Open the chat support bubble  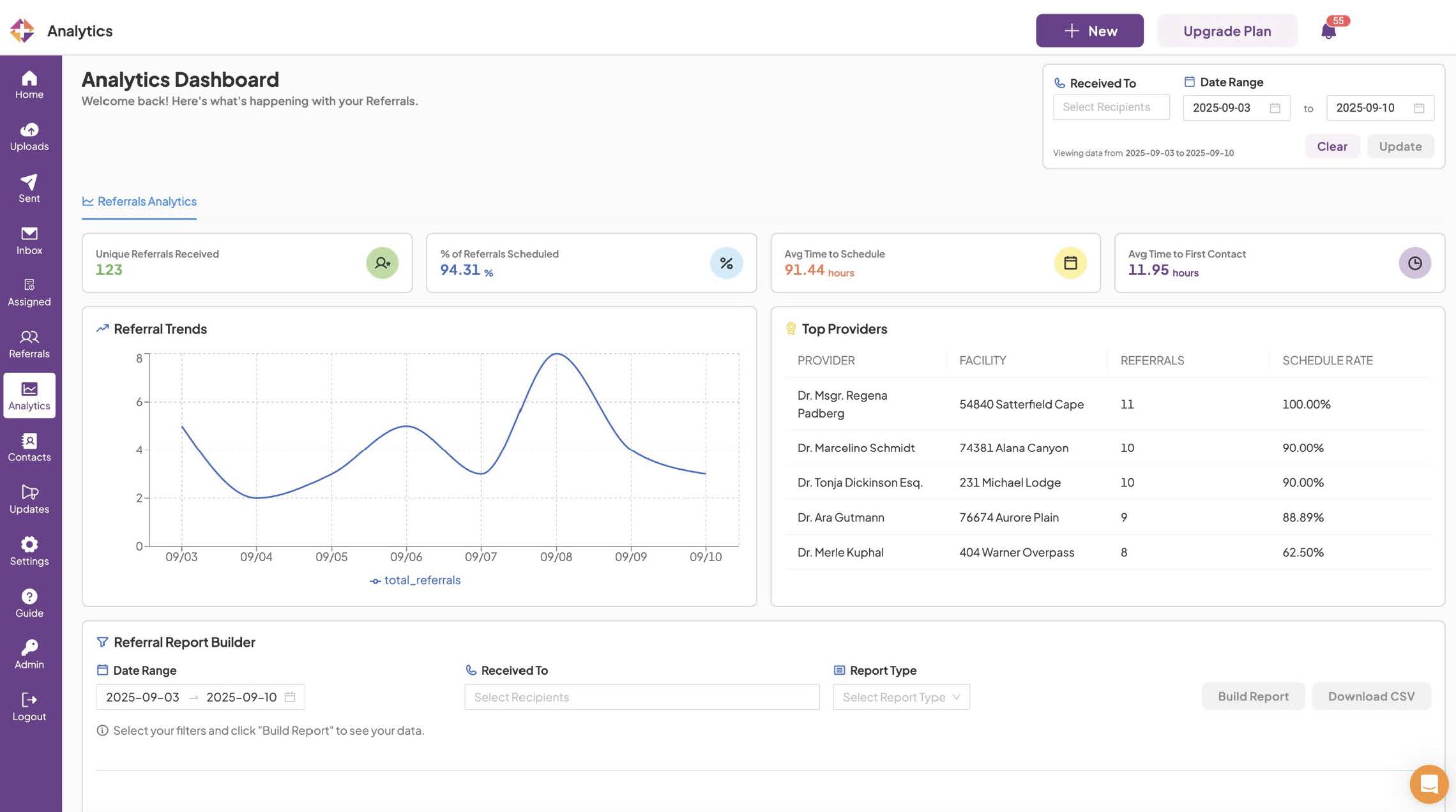(1429, 784)
